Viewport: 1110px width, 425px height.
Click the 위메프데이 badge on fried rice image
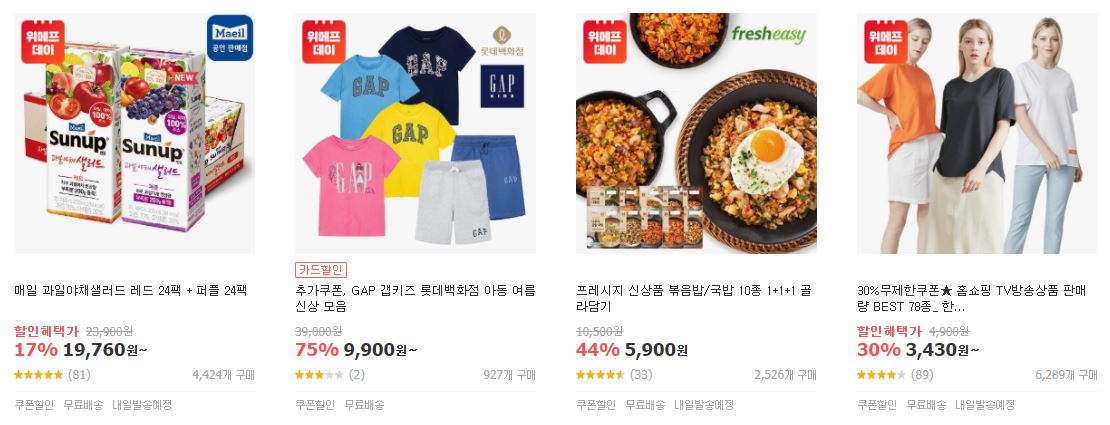[x=605, y=42]
